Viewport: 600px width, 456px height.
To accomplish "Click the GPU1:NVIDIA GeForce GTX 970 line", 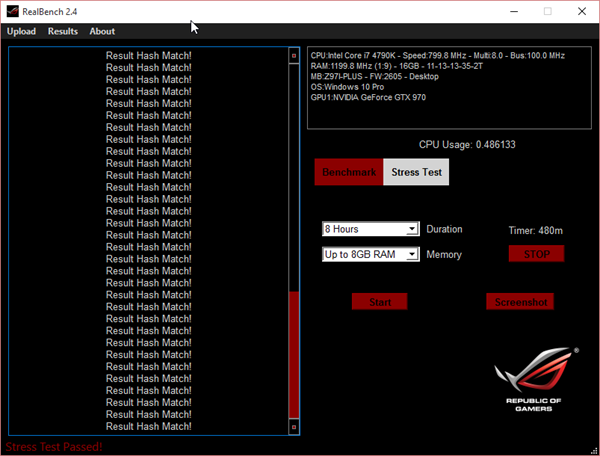I will (x=368, y=97).
